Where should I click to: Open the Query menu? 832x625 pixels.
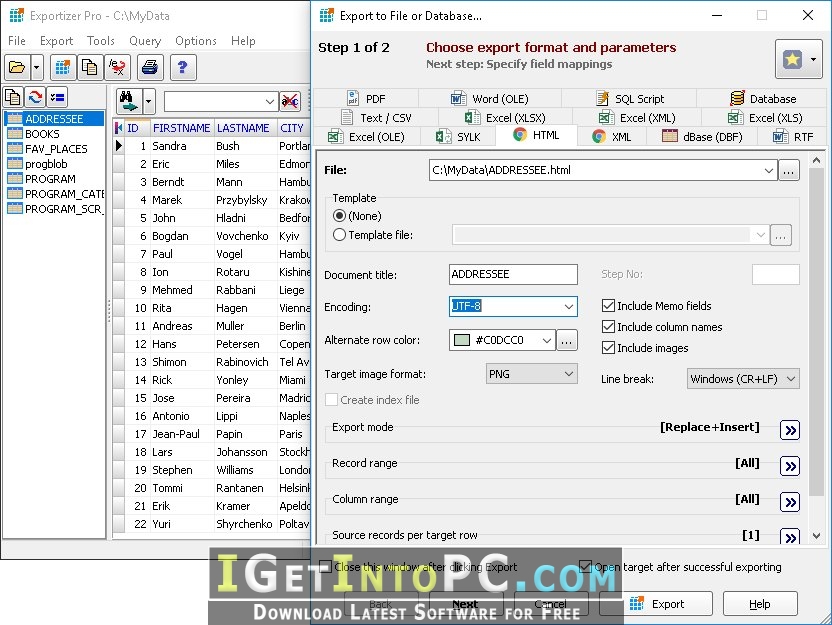(x=145, y=41)
